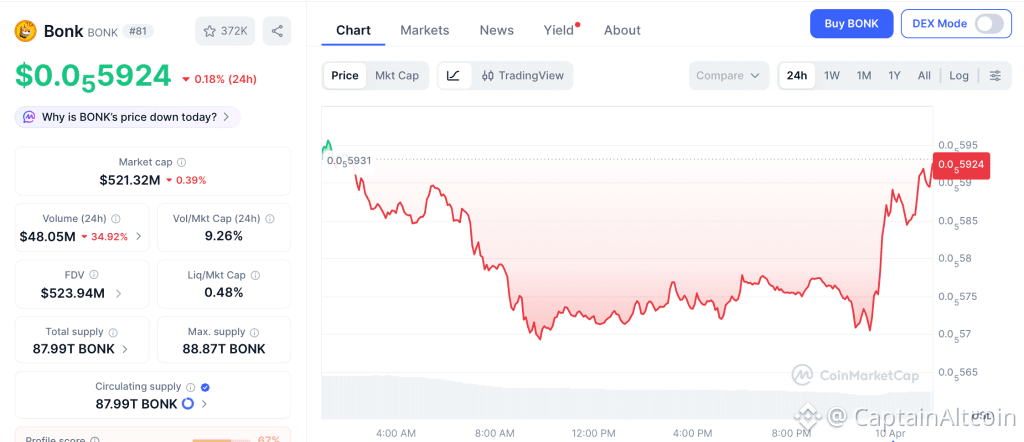
Task: Expand the Volume (24h) details arrow
Action: 138,237
